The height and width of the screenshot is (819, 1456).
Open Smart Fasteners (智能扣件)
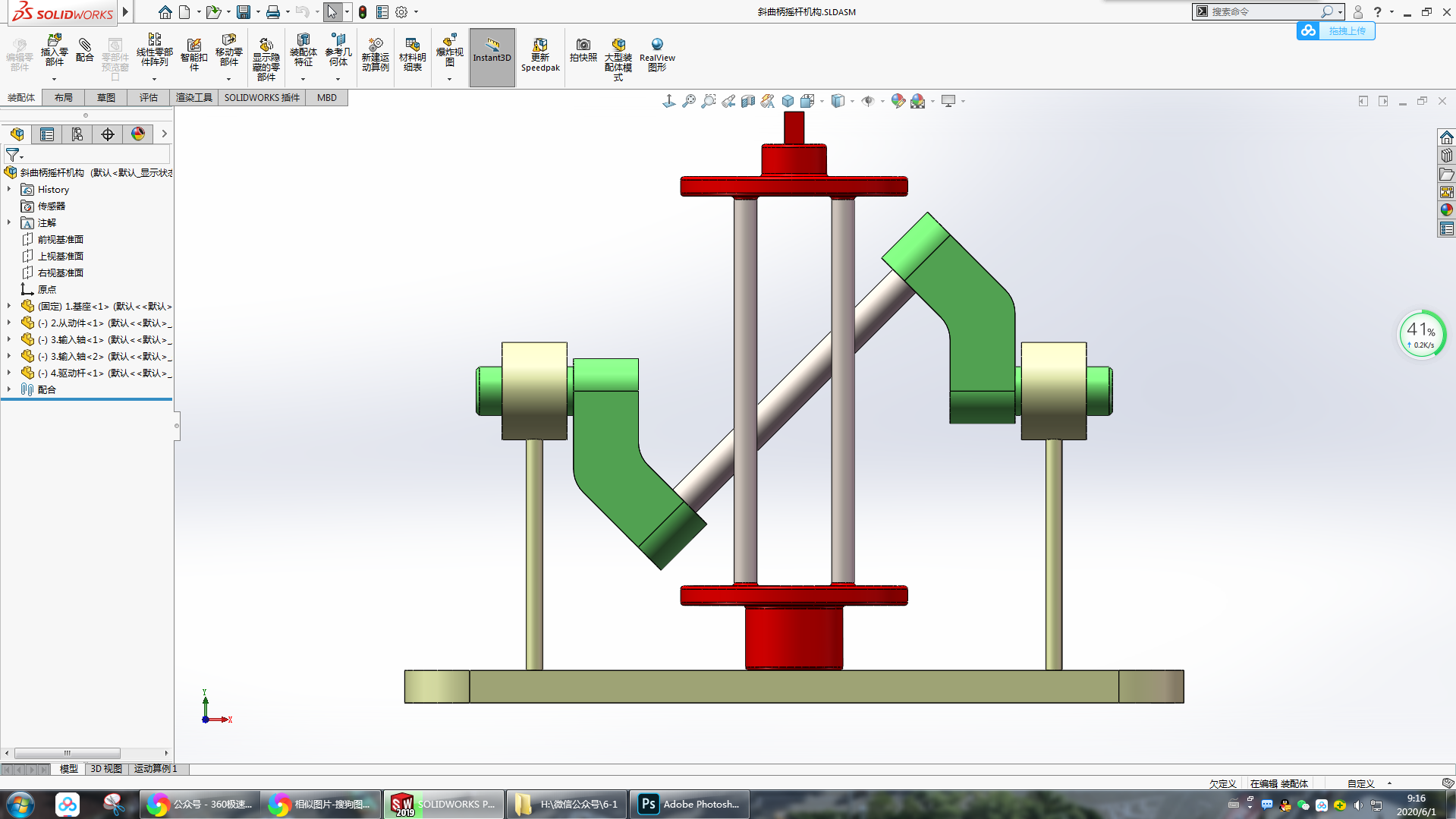(x=194, y=54)
